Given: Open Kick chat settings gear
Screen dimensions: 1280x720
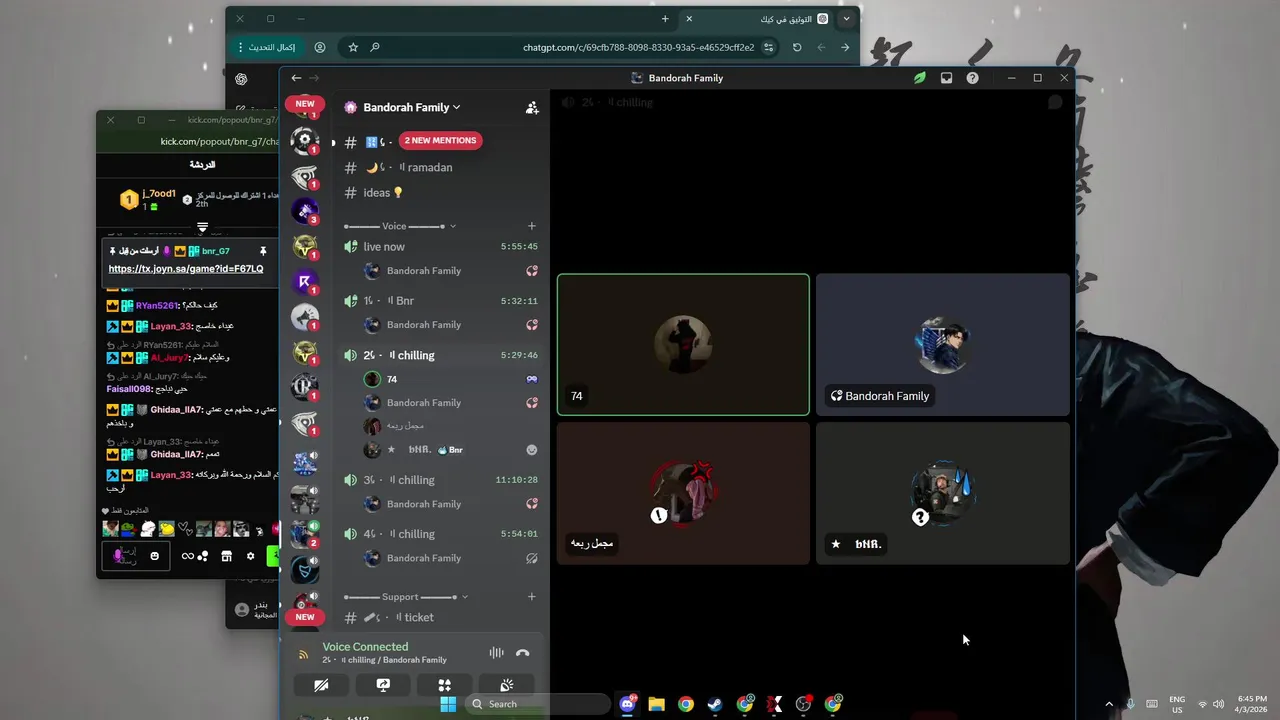Looking at the screenshot, I should pyautogui.click(x=250, y=556).
